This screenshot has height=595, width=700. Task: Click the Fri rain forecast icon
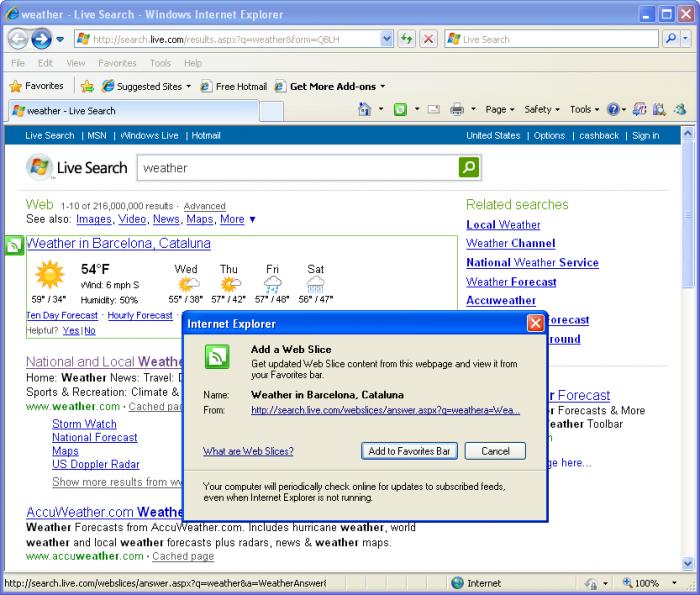272,284
